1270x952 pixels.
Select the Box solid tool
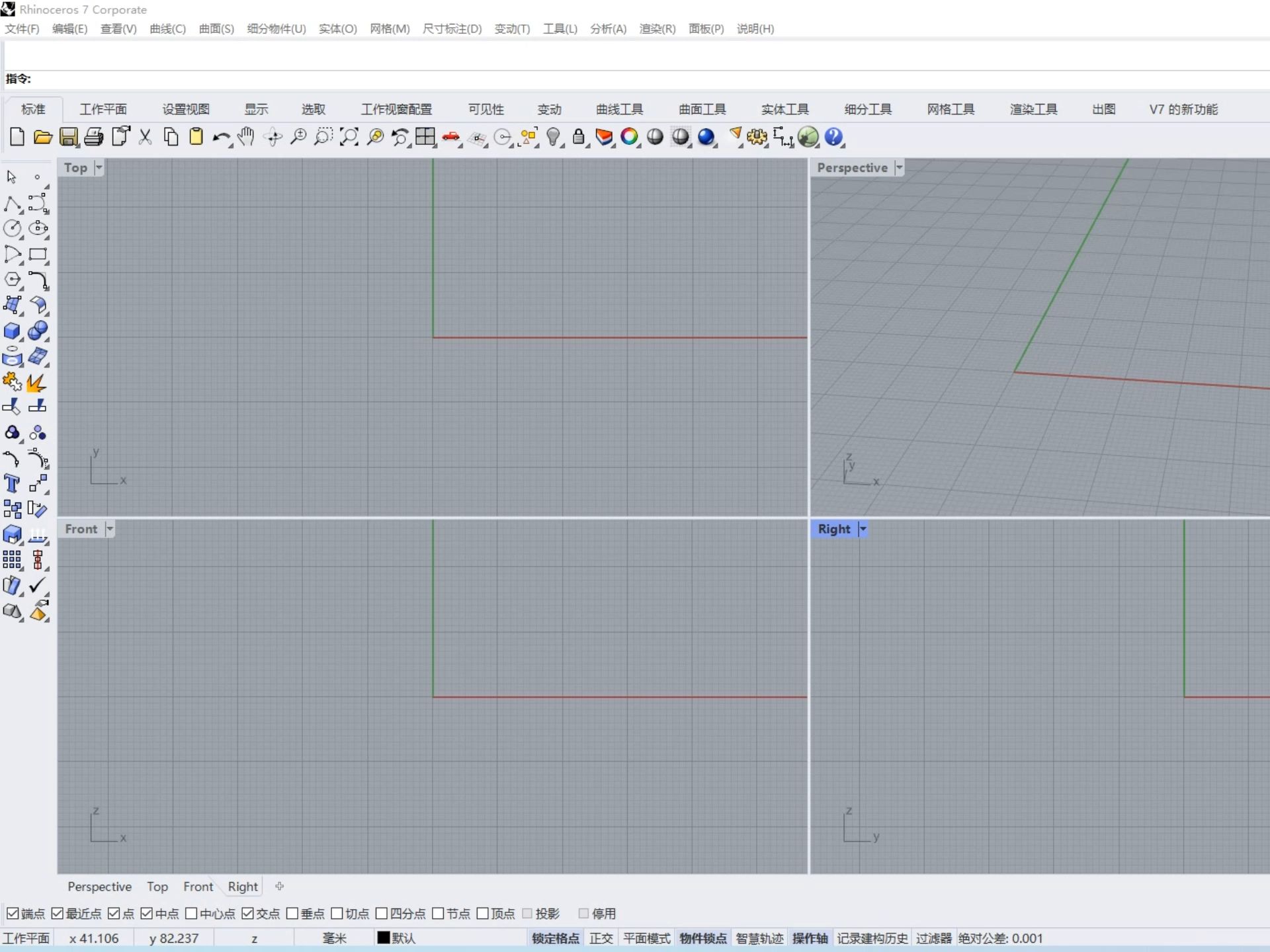pyautogui.click(x=13, y=331)
